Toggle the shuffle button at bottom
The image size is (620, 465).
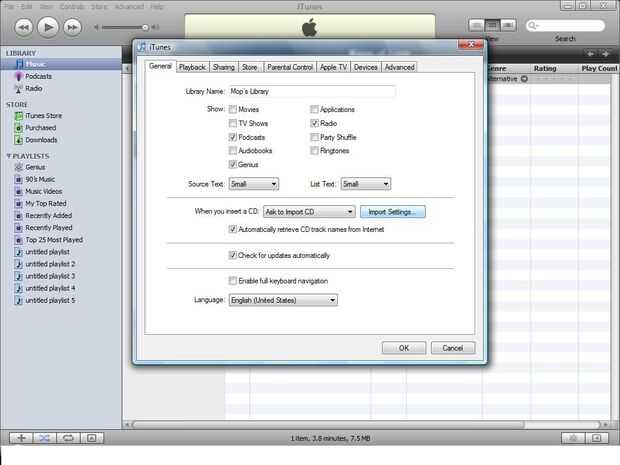tap(44, 438)
